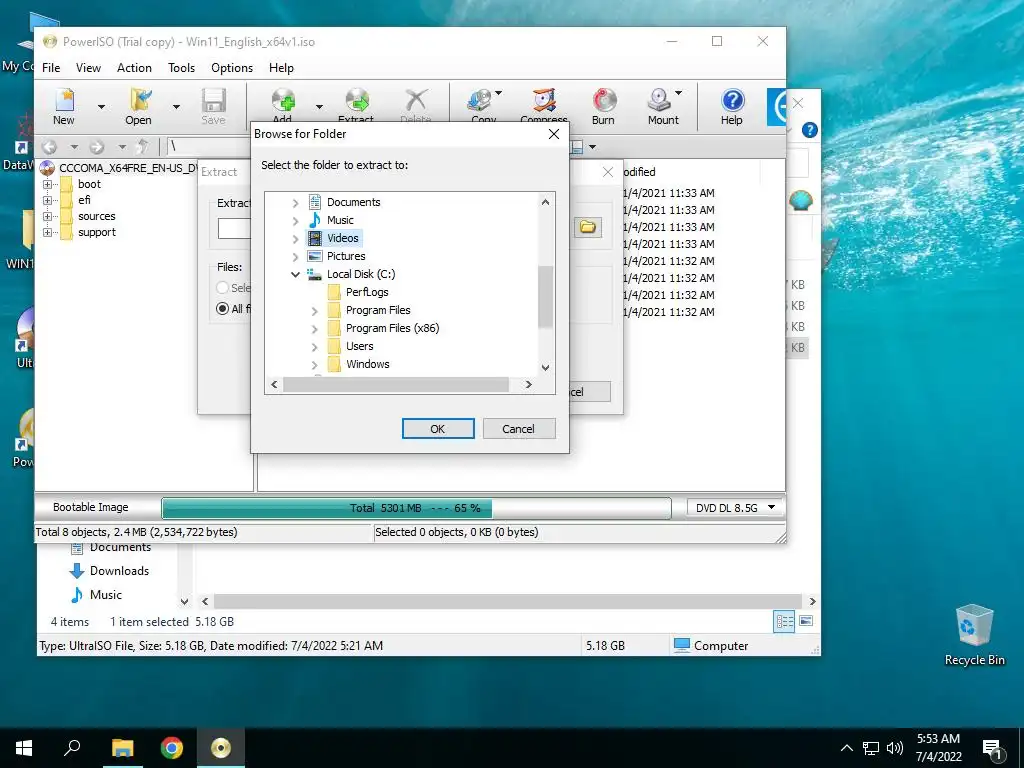Open File Explorer from the taskbar
1024x768 pixels.
(x=122, y=748)
